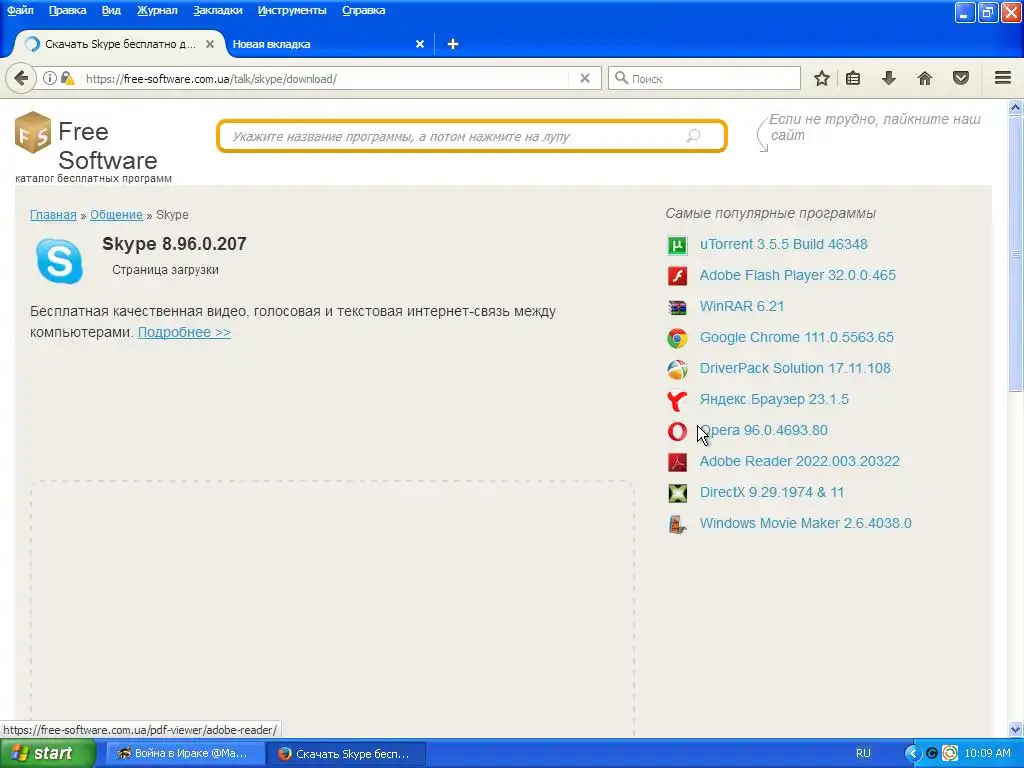Click the large Skype logo icon
The image size is (1024, 768).
point(59,261)
